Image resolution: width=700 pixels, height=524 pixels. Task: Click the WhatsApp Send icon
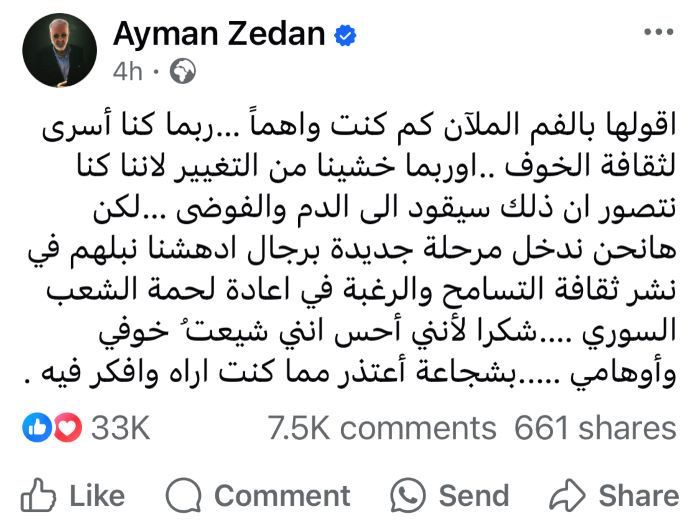(408, 495)
